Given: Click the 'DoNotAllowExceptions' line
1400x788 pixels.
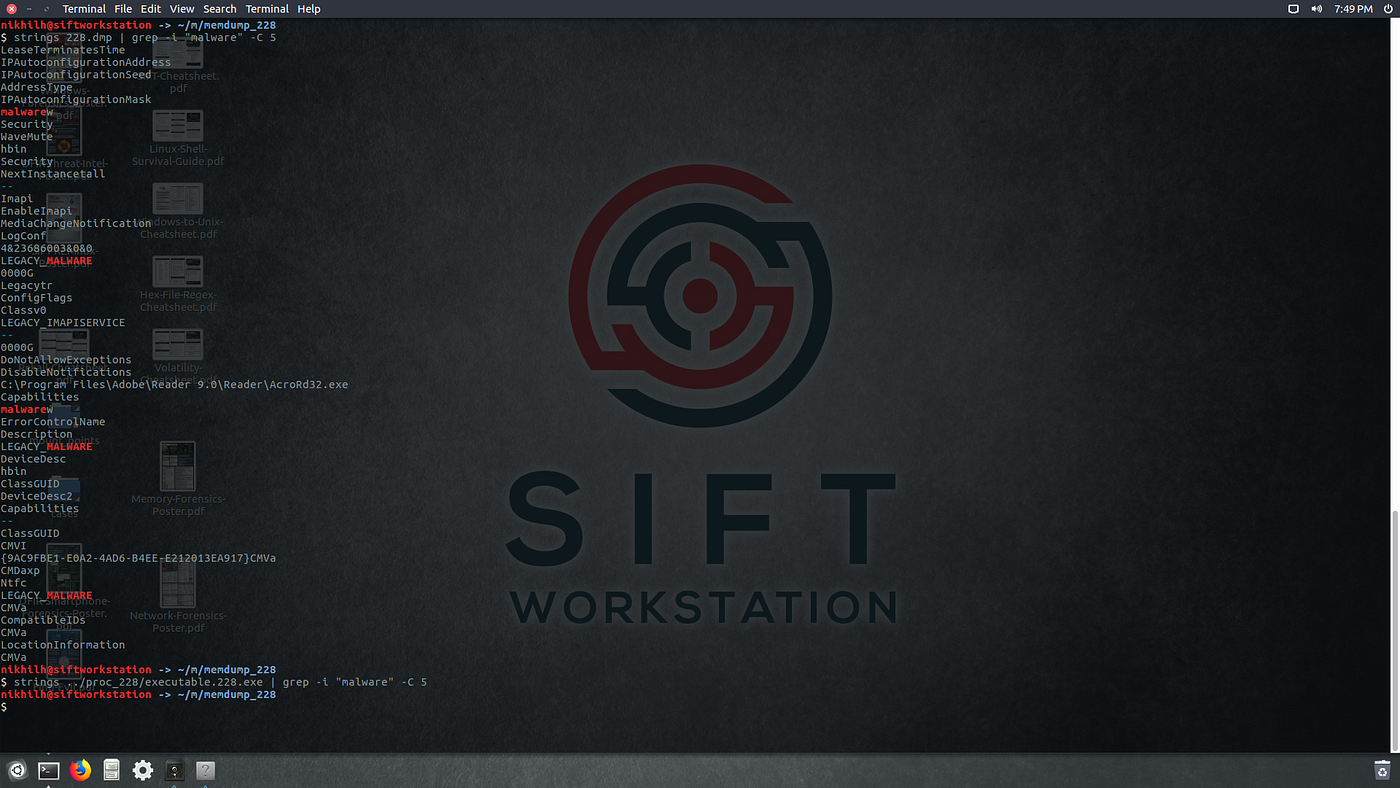Looking at the screenshot, I should (x=66, y=359).
